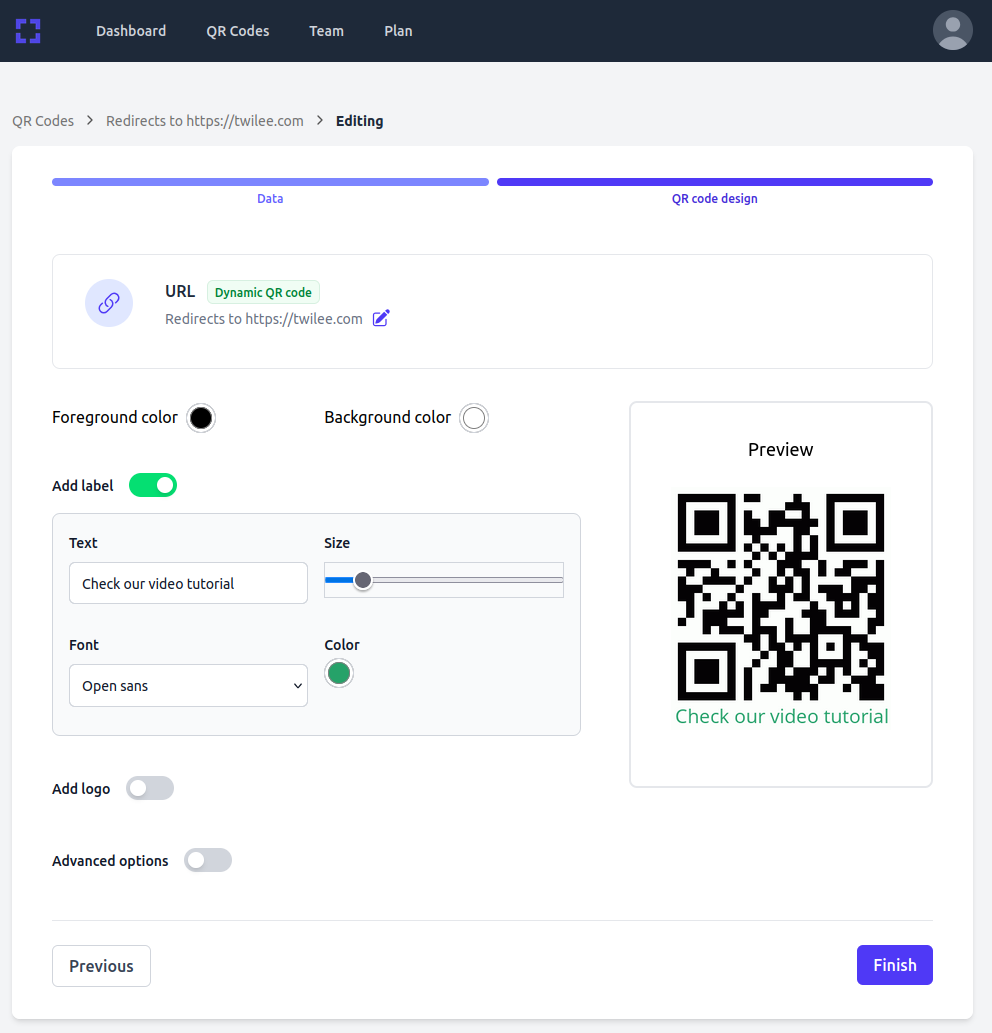
Task: Focus the label Text input field
Action: click(188, 583)
